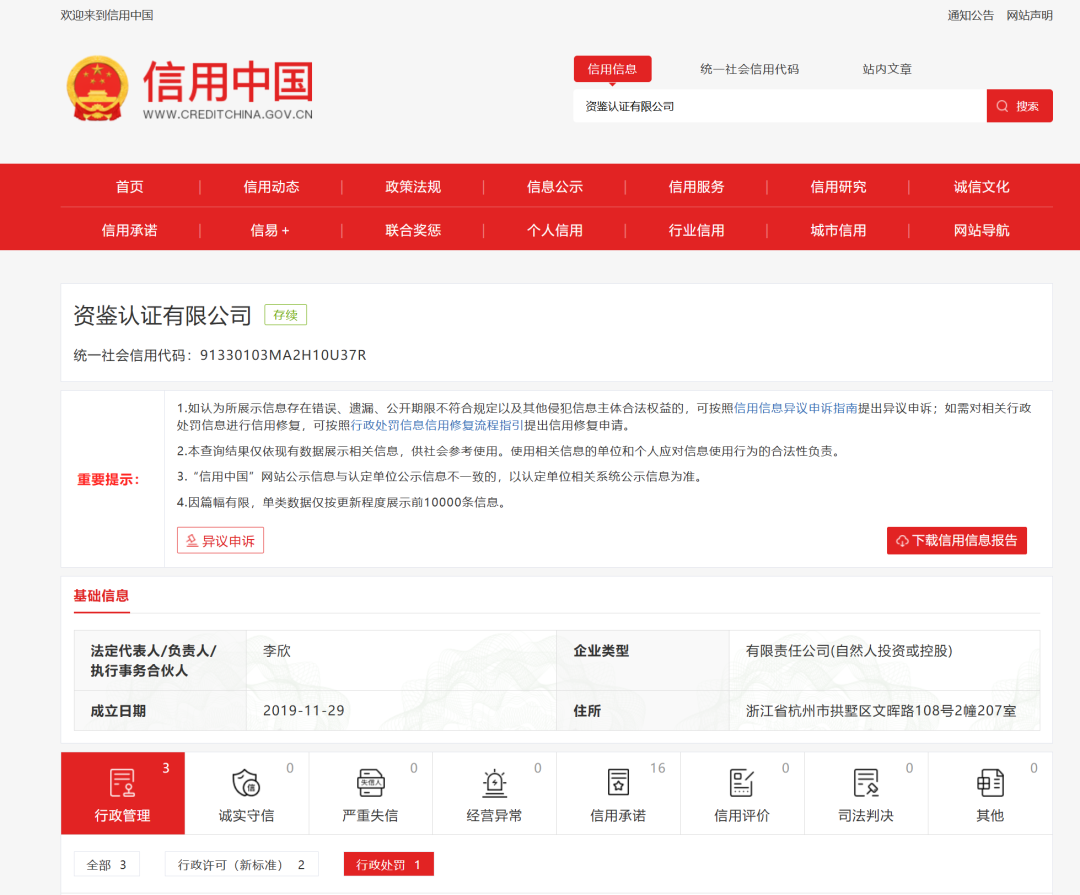Click the 诚实守信 shield icon
The image size is (1080, 895).
tap(246, 780)
